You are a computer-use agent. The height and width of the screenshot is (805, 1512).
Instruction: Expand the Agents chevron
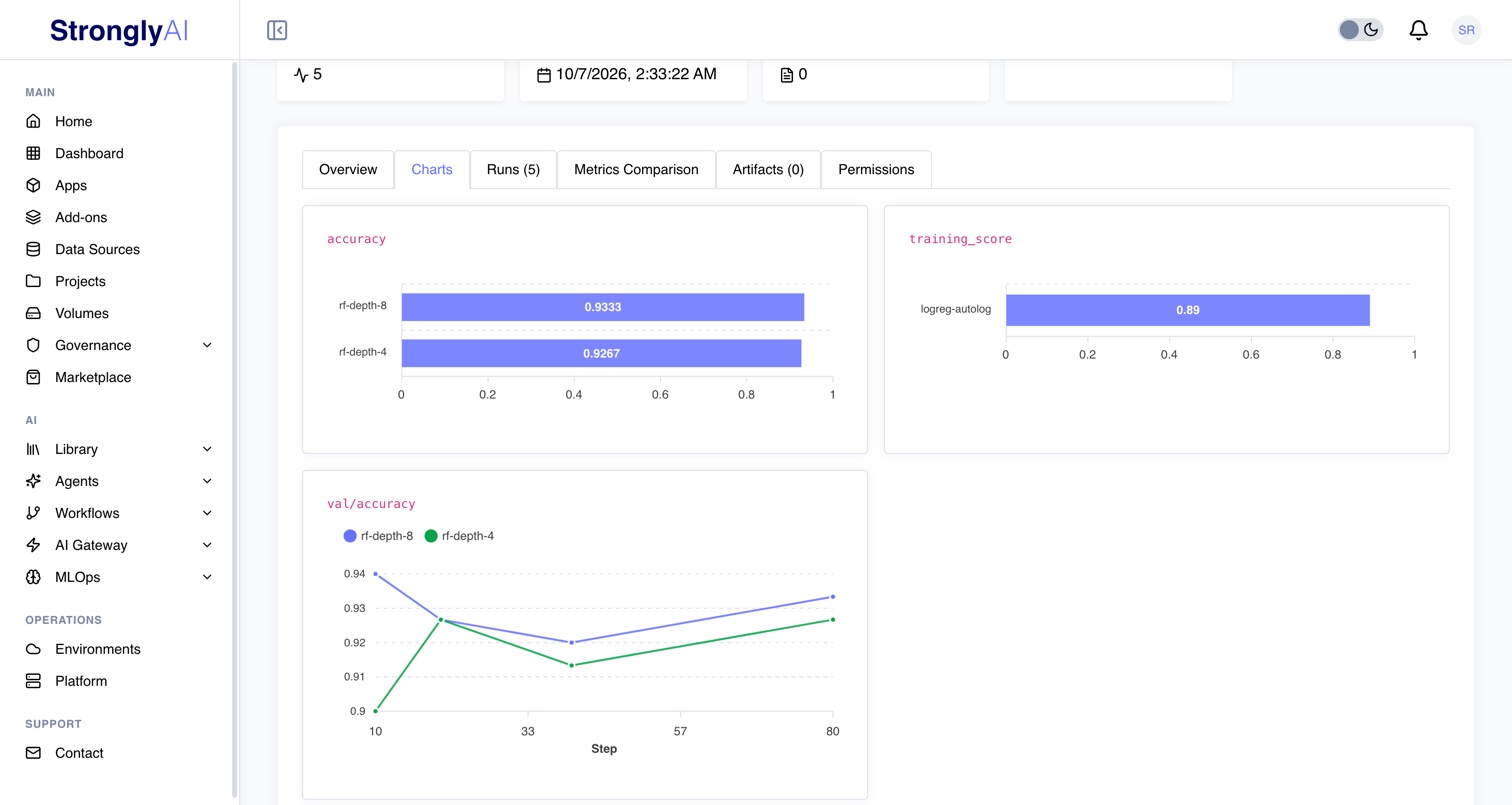(207, 481)
